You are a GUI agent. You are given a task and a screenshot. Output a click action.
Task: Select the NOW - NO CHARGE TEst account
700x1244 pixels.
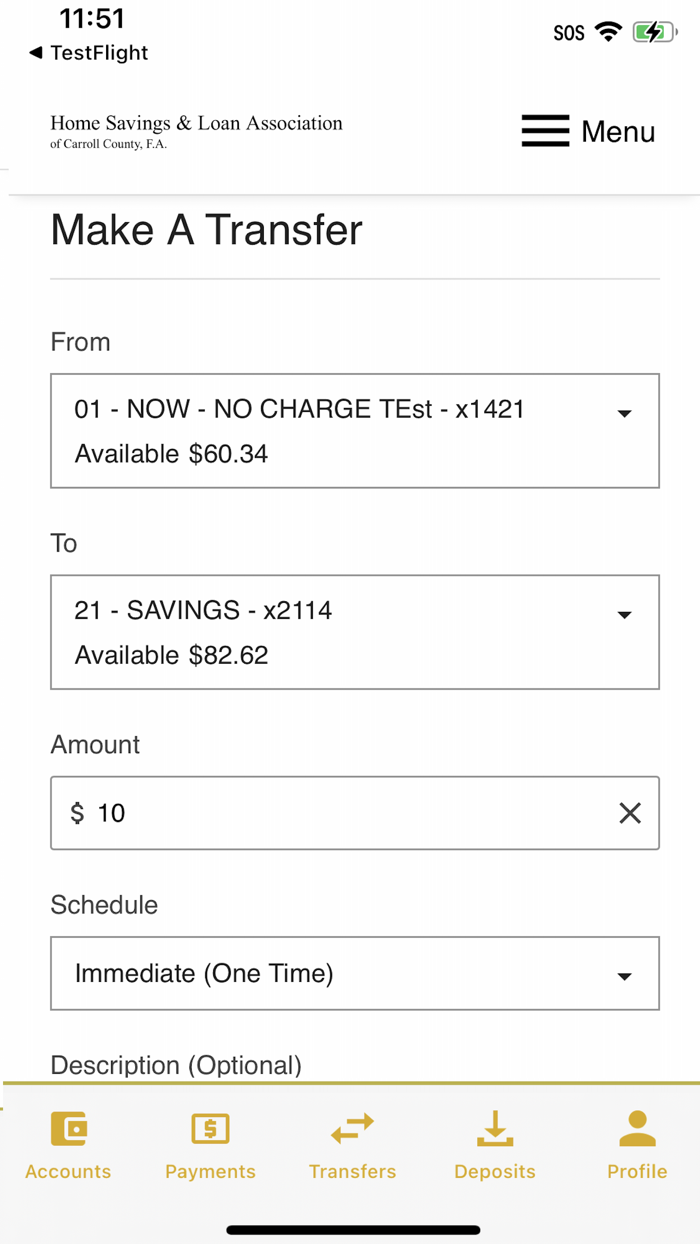[300, 409]
